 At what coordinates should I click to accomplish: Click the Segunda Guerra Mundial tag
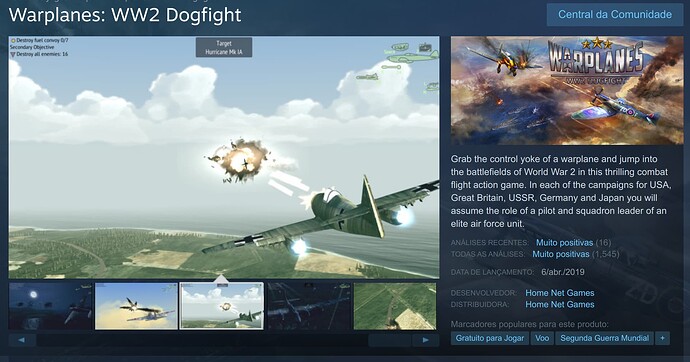tap(604, 338)
